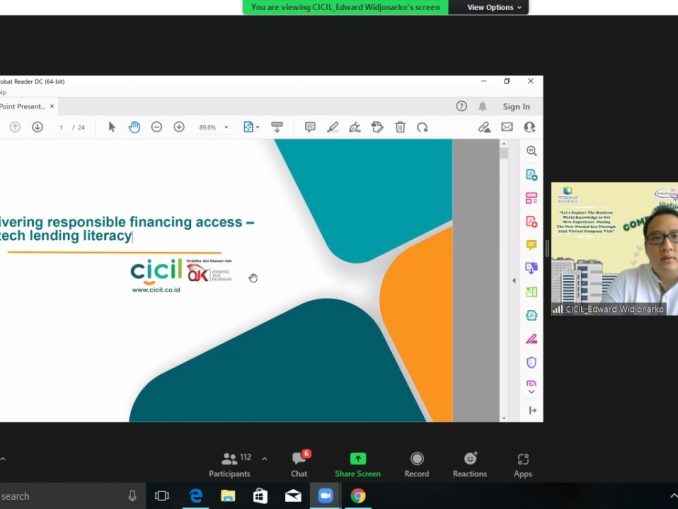Viewport: 678px width, 509px height.
Task: Open Zoom Reactions
Action: click(x=470, y=464)
